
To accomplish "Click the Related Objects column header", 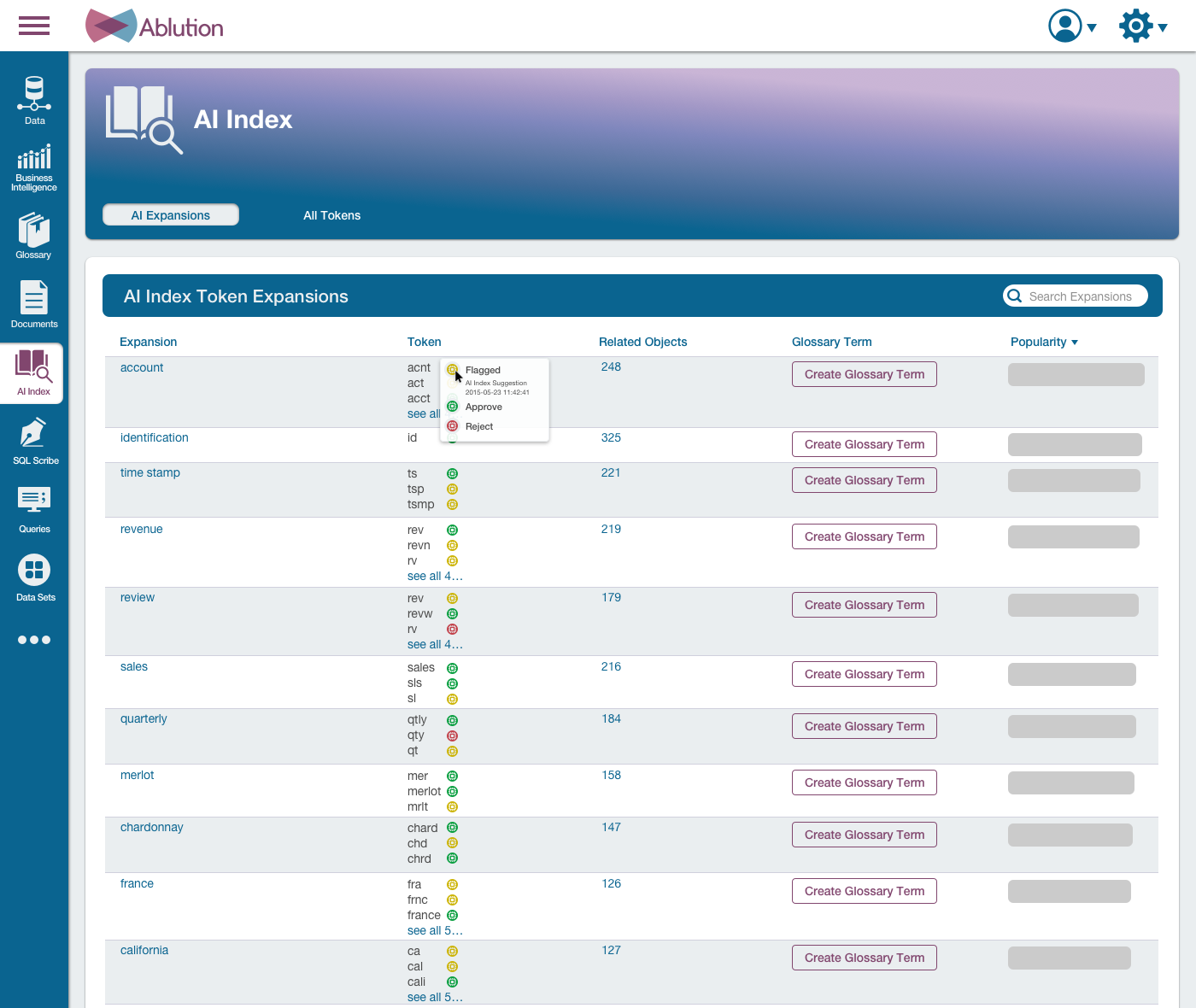I will [642, 342].
